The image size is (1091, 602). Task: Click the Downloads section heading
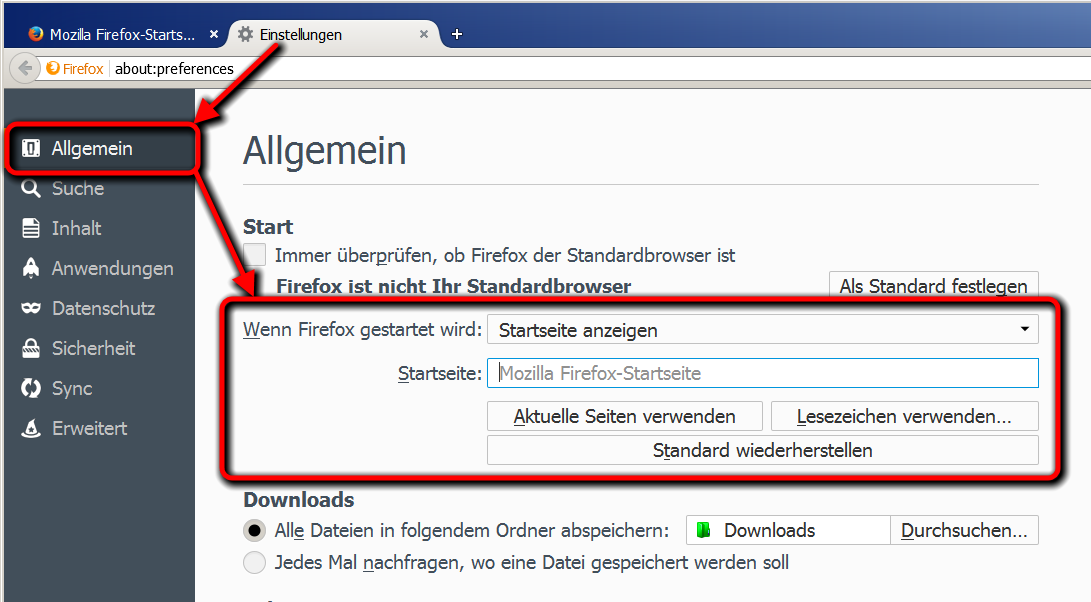pos(298,500)
